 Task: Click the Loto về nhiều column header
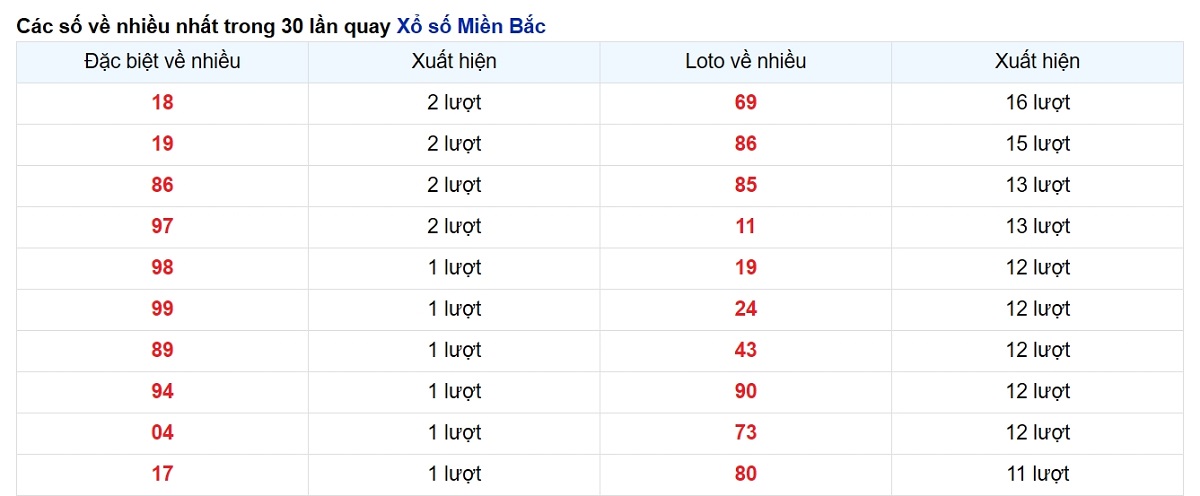coord(746,61)
